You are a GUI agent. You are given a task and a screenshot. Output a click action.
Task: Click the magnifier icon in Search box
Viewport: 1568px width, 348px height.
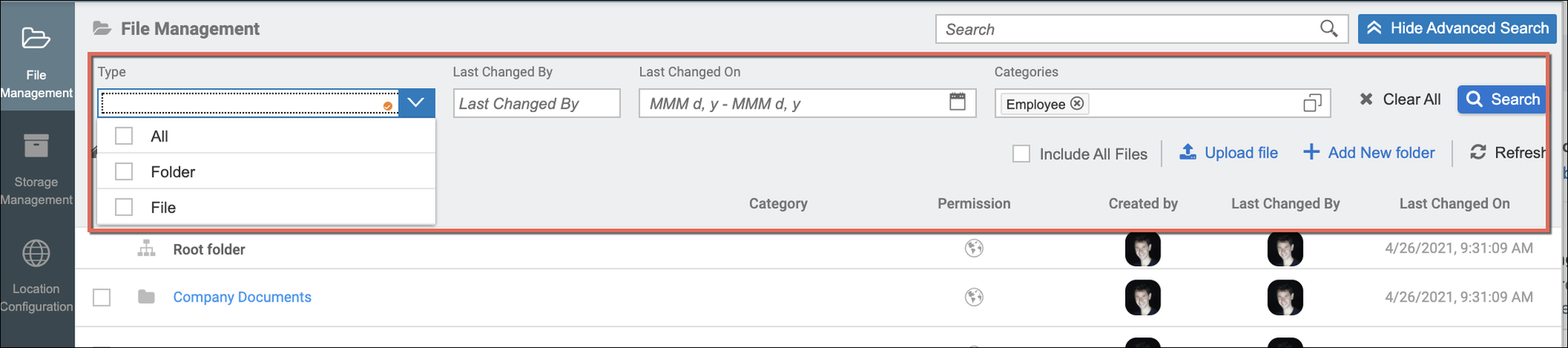pyautogui.click(x=1329, y=29)
